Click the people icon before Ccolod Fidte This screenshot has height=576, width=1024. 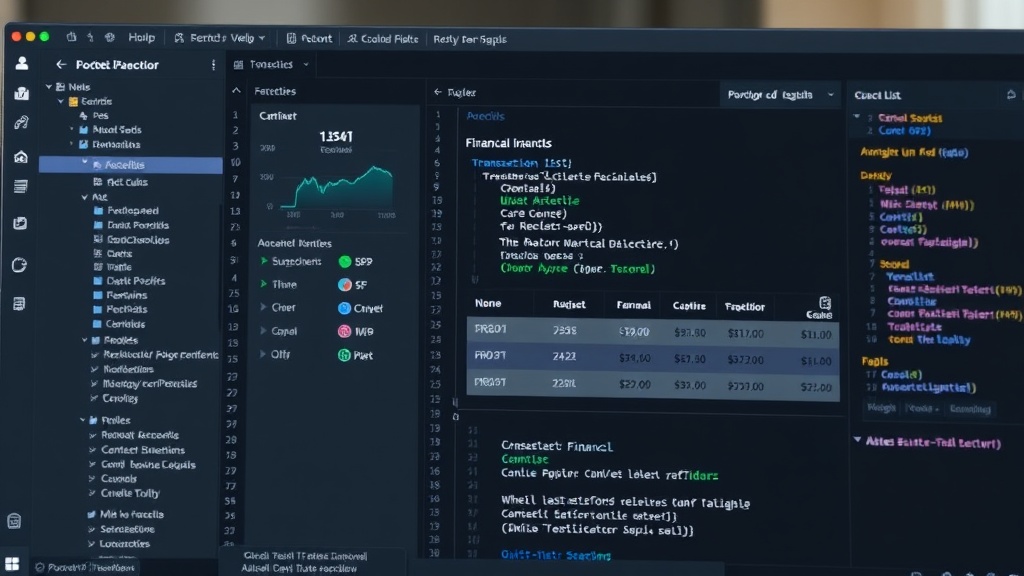pyautogui.click(x=353, y=39)
